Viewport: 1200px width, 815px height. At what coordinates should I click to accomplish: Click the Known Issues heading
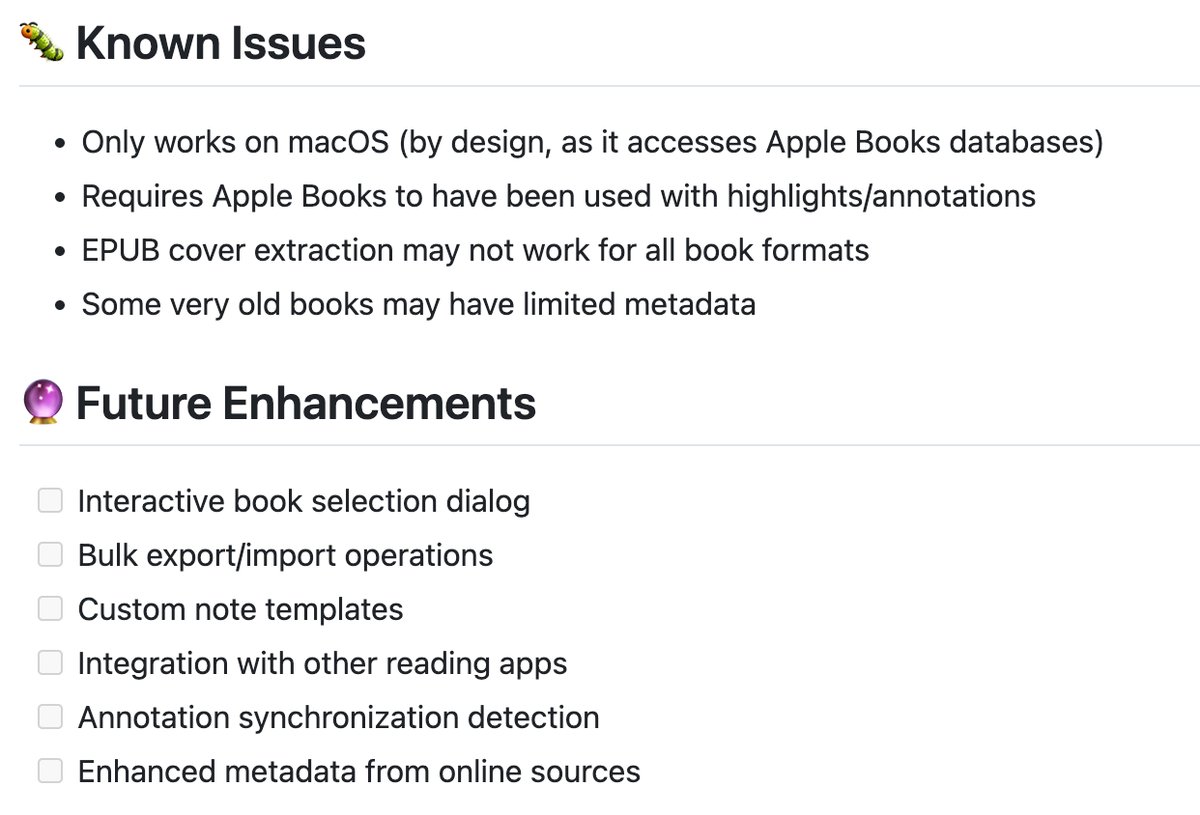click(220, 44)
